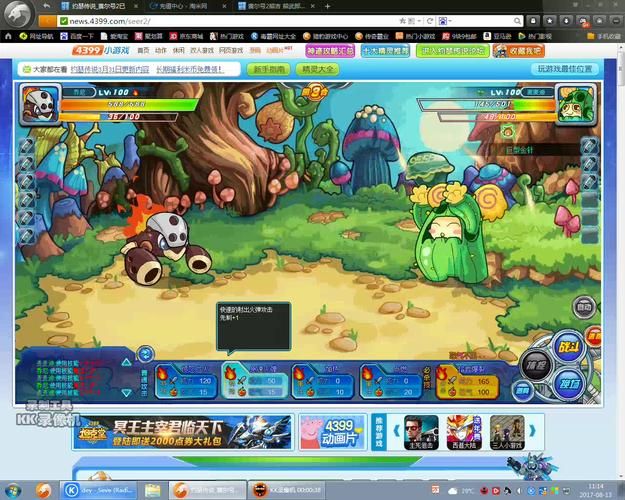
Task: Open the 动作 nav item
Action: click(161, 51)
